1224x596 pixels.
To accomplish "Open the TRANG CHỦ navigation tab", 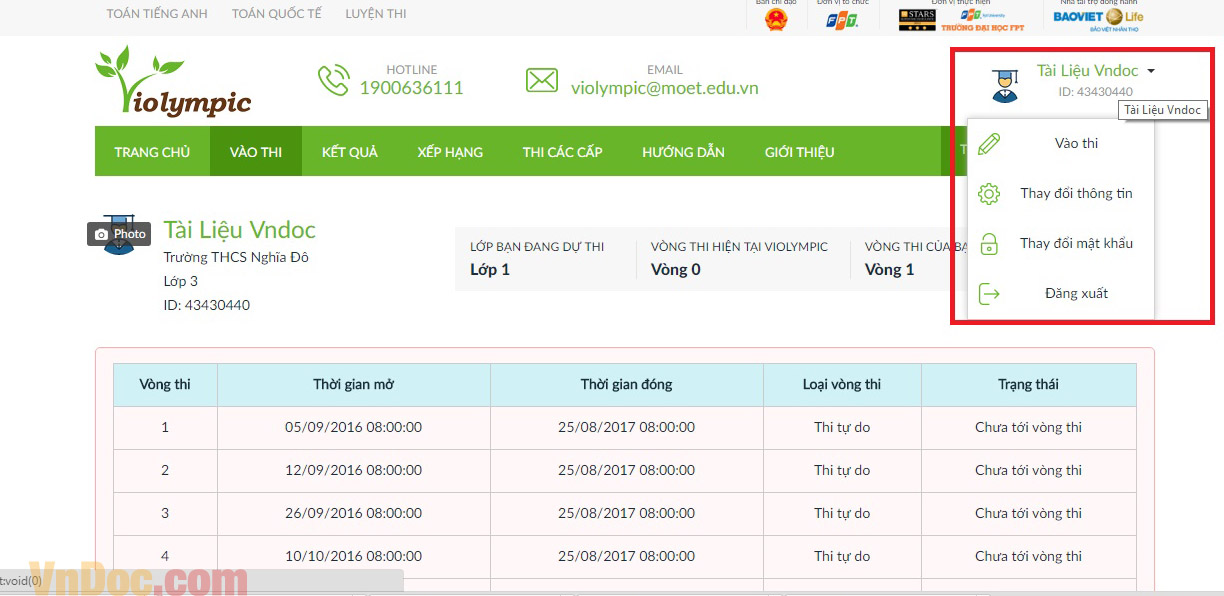I will coord(152,152).
